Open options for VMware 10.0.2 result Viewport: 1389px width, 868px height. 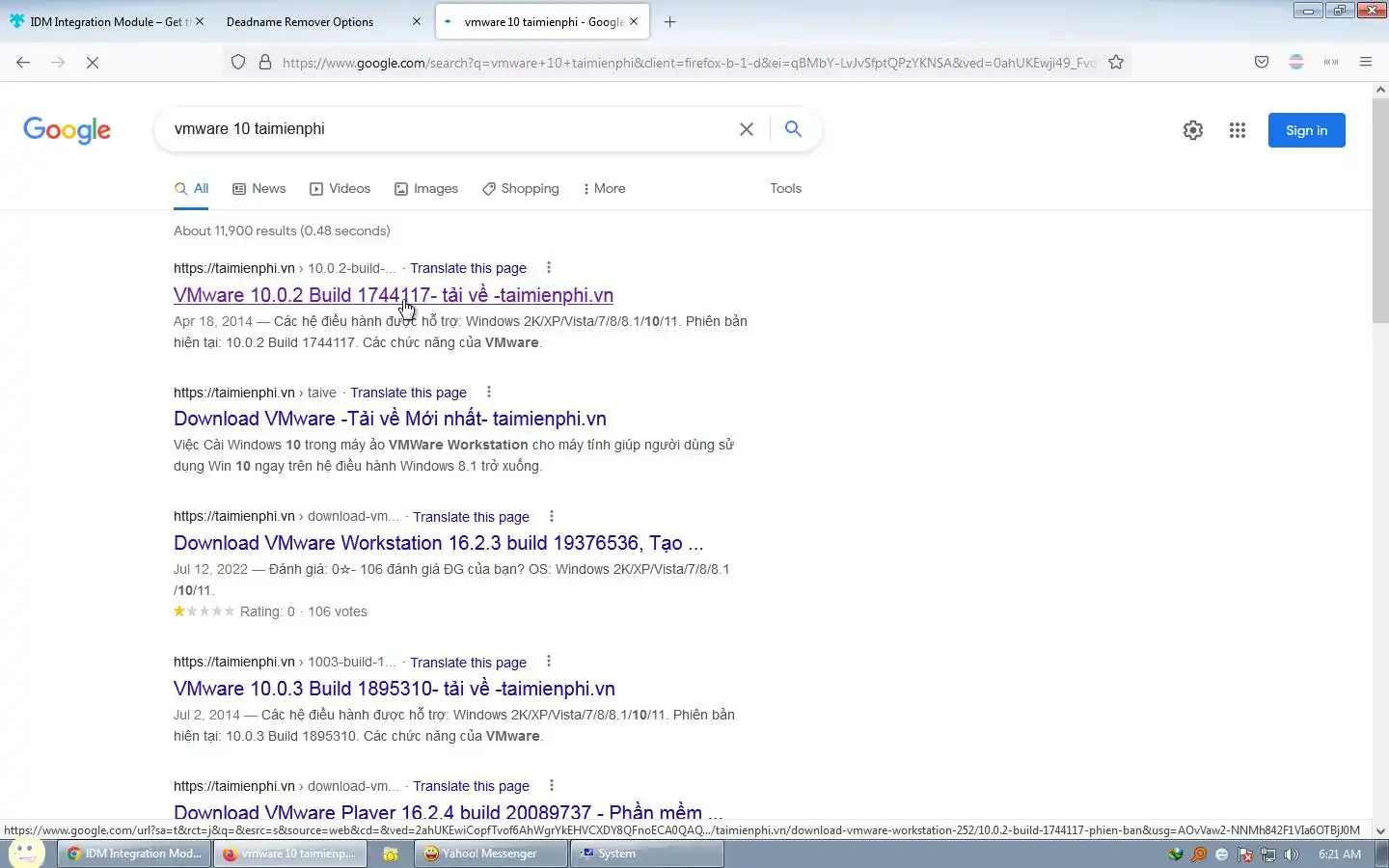(549, 268)
